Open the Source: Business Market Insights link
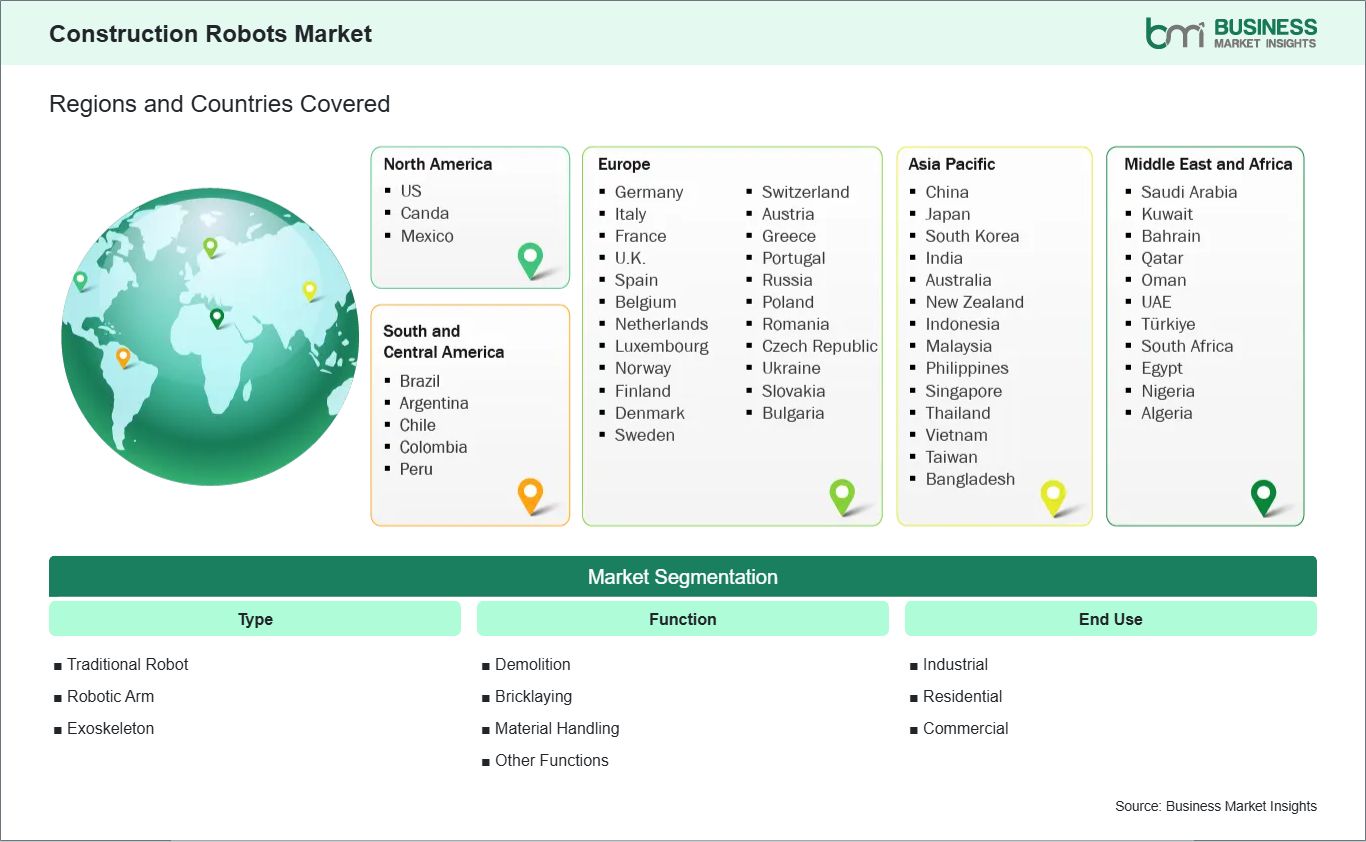Screen dimensions: 1366x842 pos(1216,806)
